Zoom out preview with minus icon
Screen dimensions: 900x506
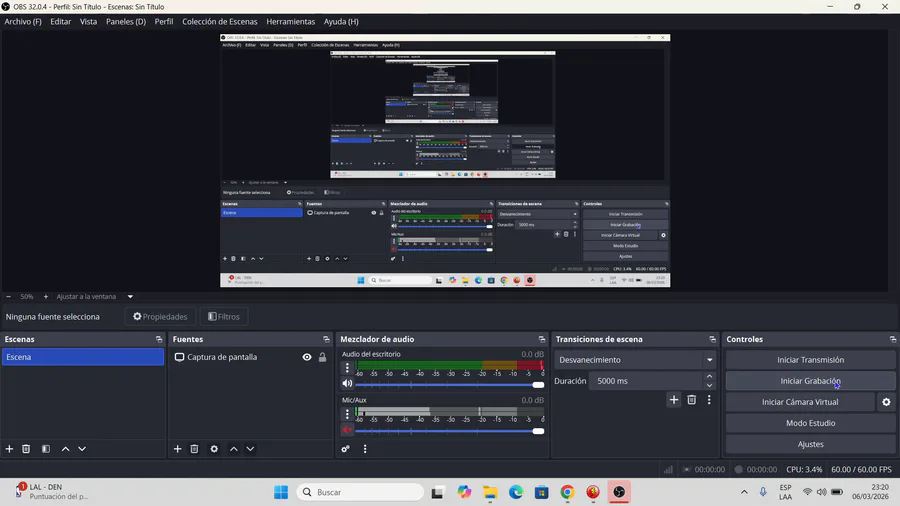coord(8,297)
